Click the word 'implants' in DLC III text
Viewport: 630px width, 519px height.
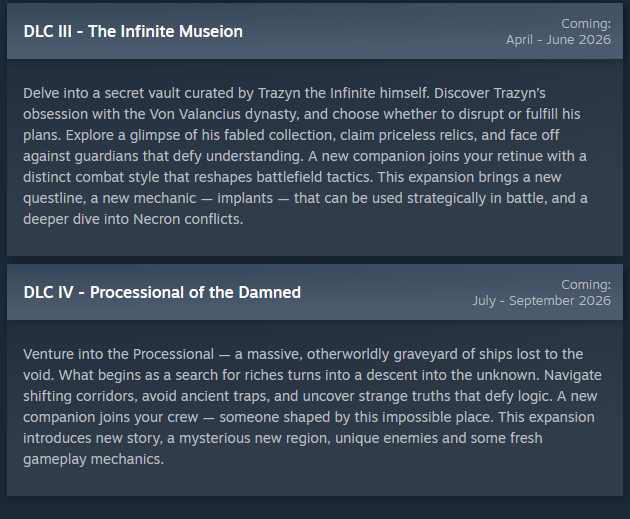pos(245,198)
